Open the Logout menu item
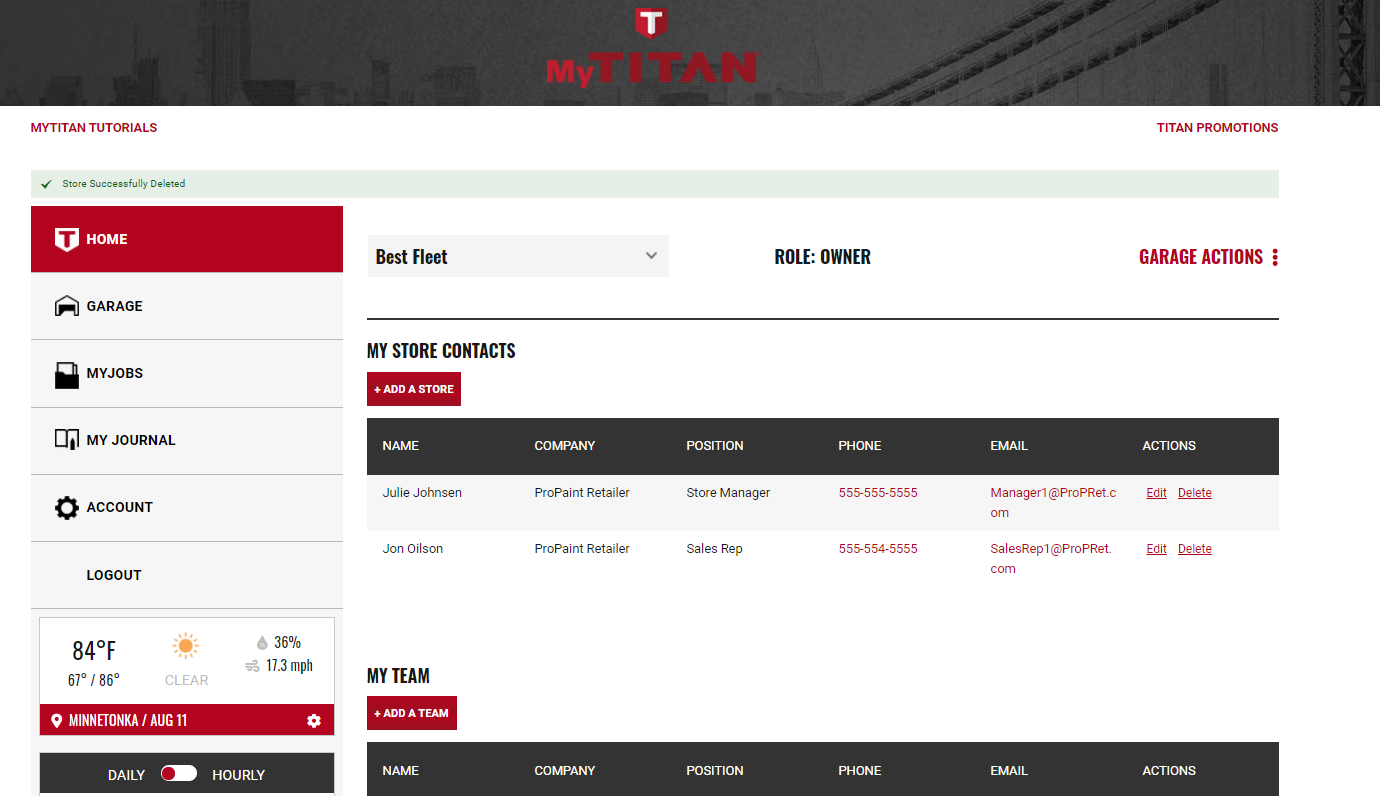 114,575
